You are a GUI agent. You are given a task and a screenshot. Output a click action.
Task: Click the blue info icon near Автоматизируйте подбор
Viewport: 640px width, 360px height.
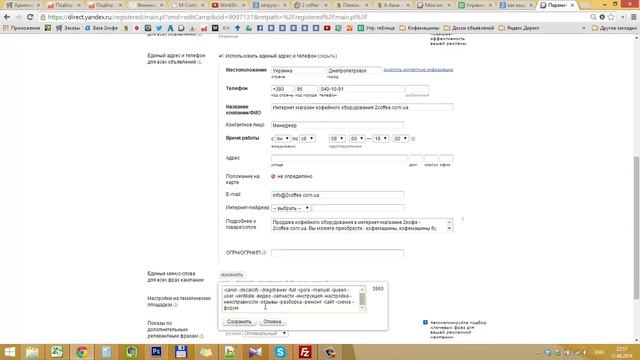tap(425, 322)
